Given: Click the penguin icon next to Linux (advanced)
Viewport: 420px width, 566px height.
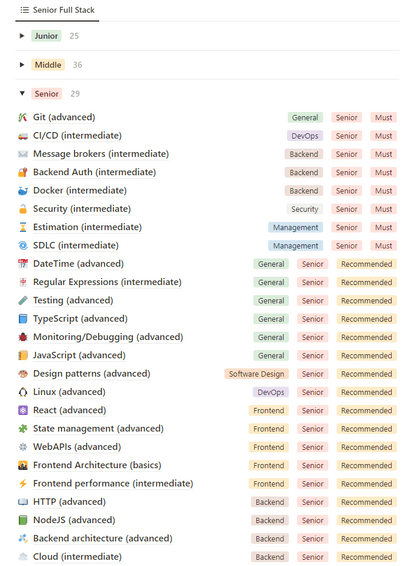Looking at the screenshot, I should coord(23,392).
